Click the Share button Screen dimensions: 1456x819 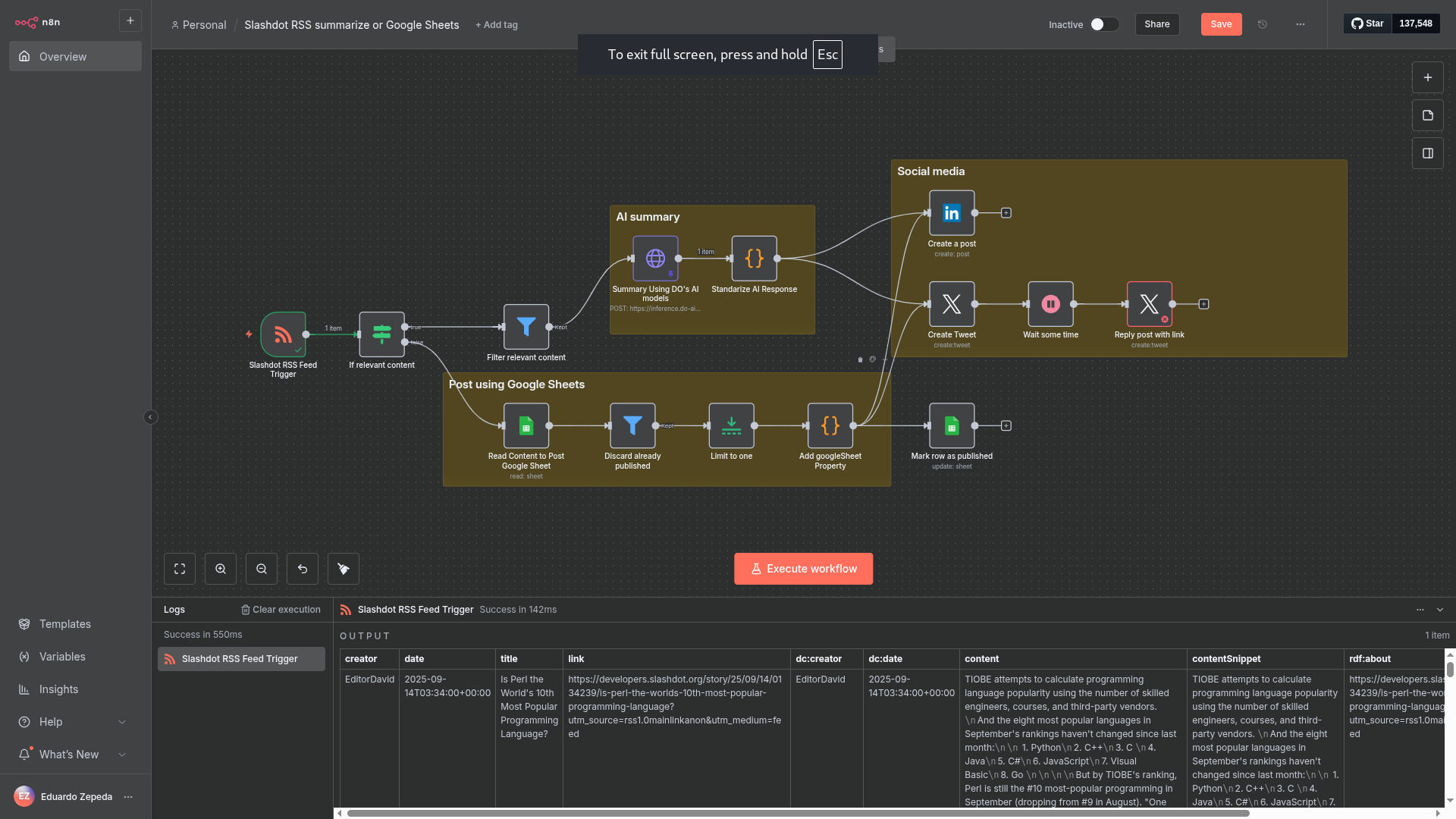(1157, 24)
